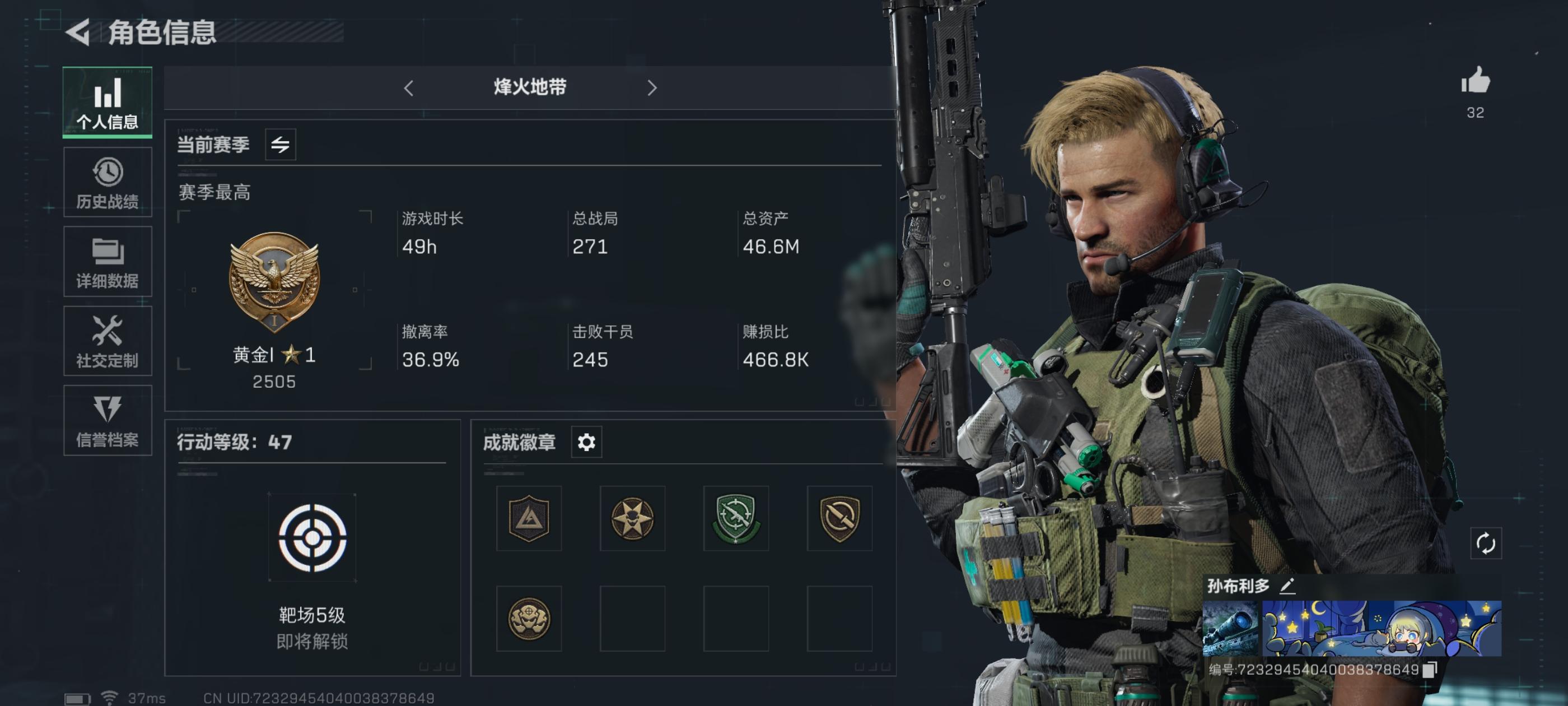The height and width of the screenshot is (706, 1568).
Task: Click the starry night profile banner
Action: point(1381,628)
